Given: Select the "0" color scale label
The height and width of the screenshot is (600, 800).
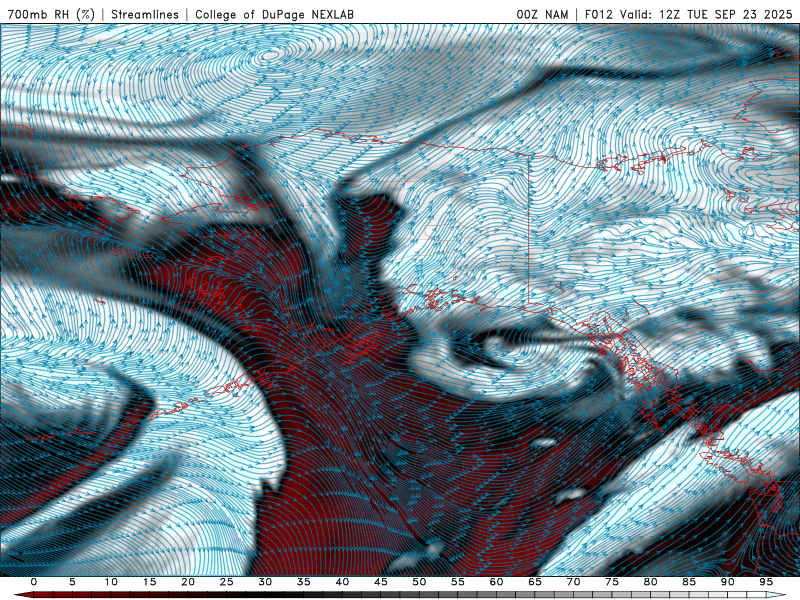Looking at the screenshot, I should coord(34,582).
